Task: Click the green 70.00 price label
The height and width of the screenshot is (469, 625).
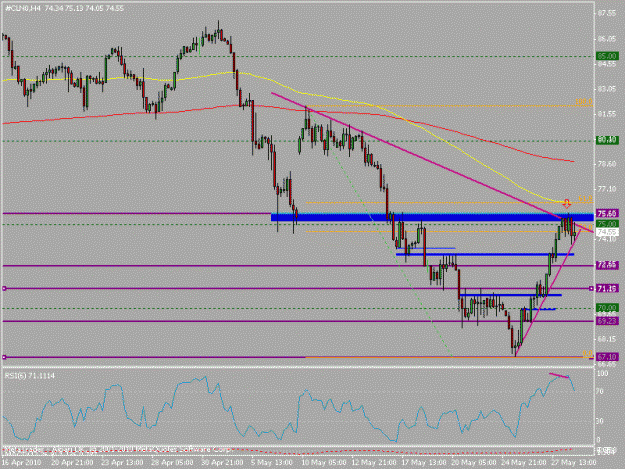Action: pos(607,308)
